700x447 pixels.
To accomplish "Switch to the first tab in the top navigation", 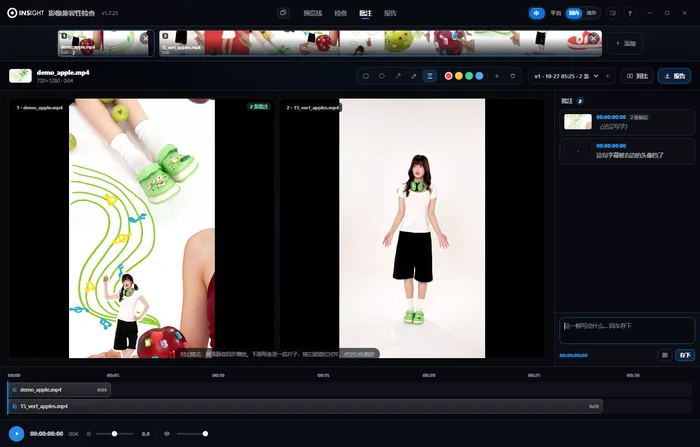I will tap(312, 13).
